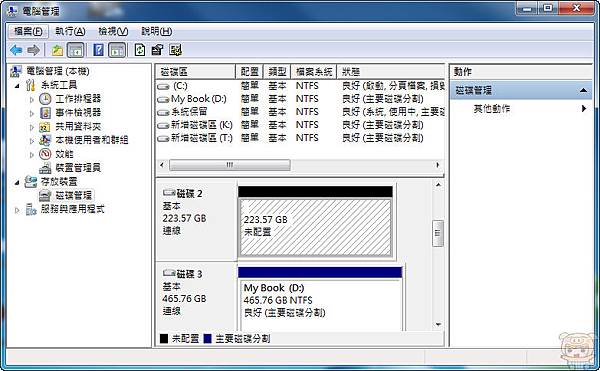
Task: Expand the 本機使用者和群組 tree node
Action: click(x=32, y=141)
